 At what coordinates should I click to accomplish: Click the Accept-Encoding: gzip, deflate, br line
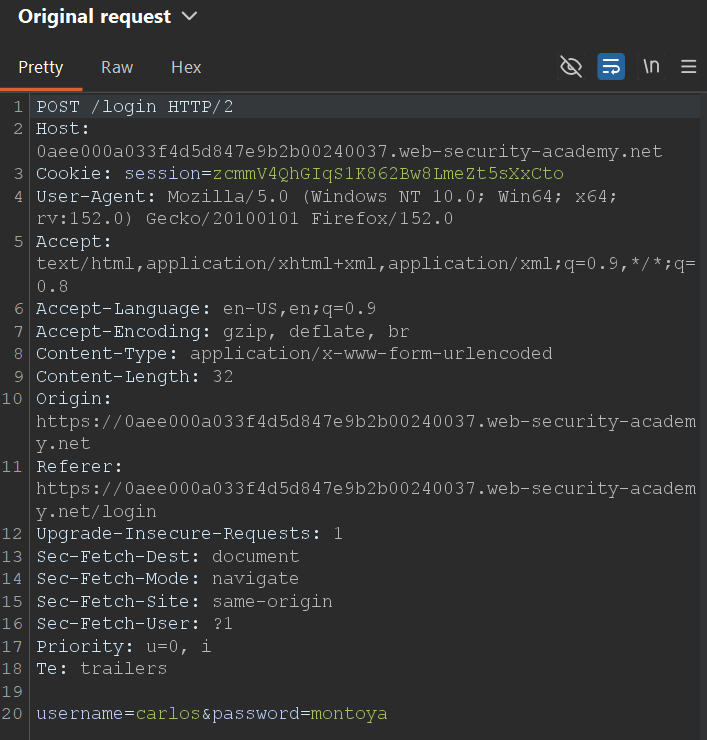click(222, 332)
